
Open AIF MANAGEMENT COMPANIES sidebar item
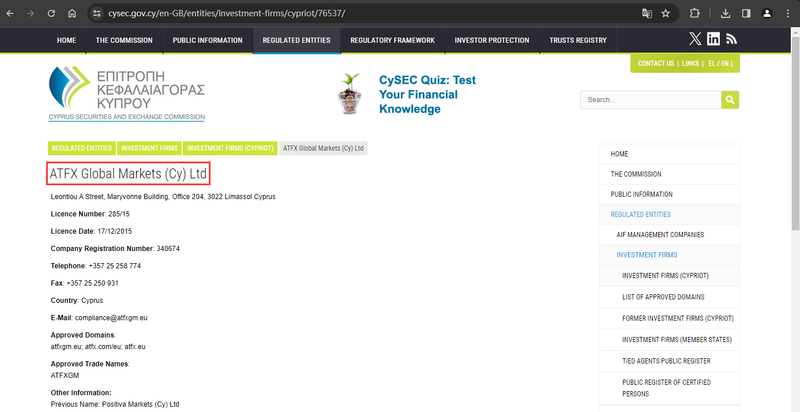[669, 235]
